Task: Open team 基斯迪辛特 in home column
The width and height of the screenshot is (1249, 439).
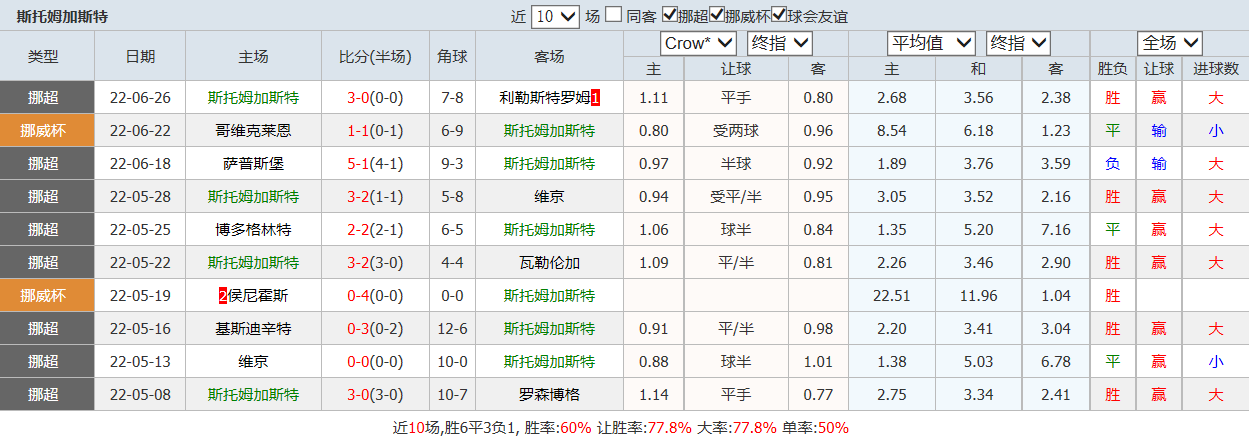Action: pos(254,329)
